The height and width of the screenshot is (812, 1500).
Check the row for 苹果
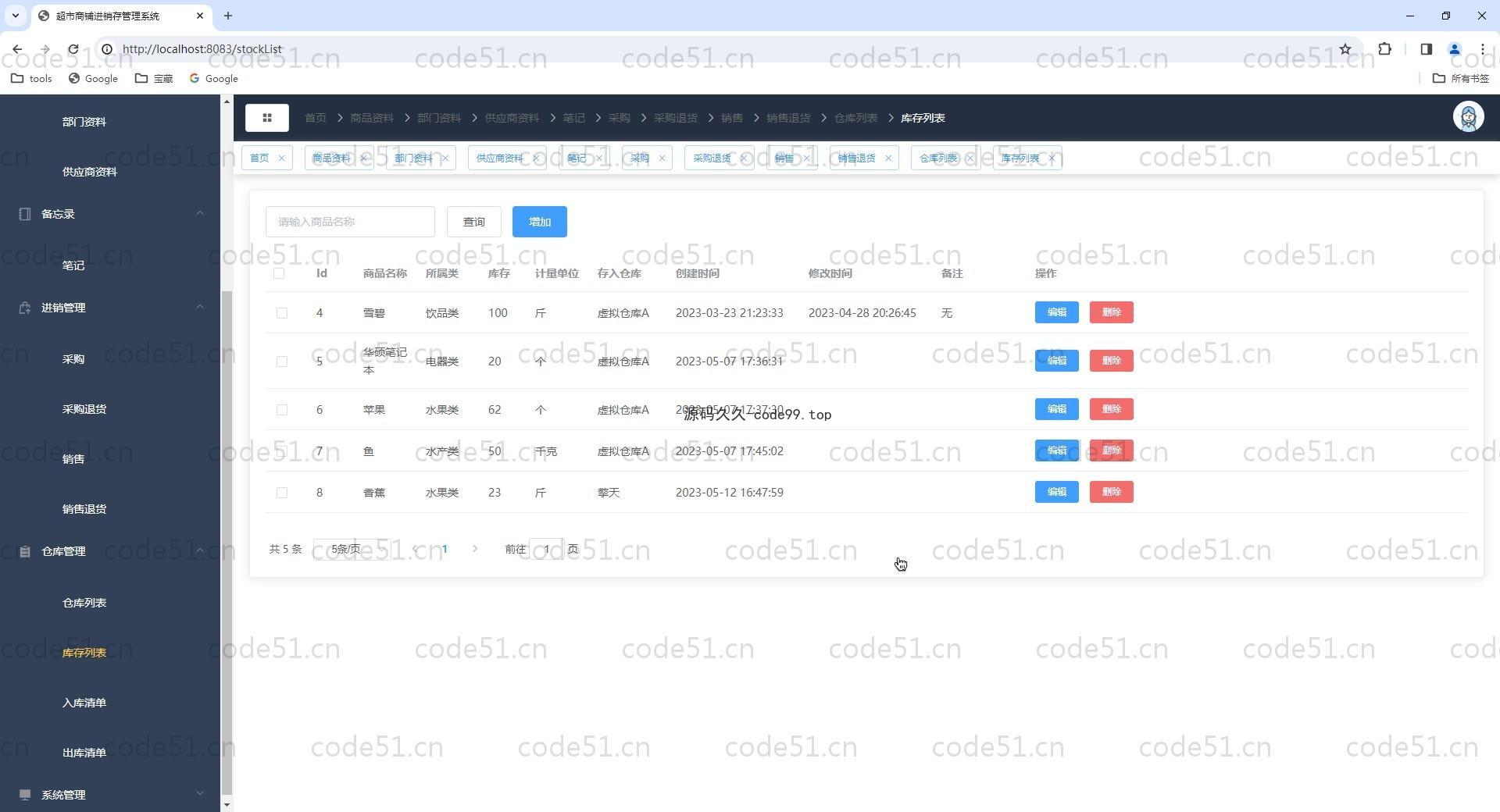[x=282, y=410]
